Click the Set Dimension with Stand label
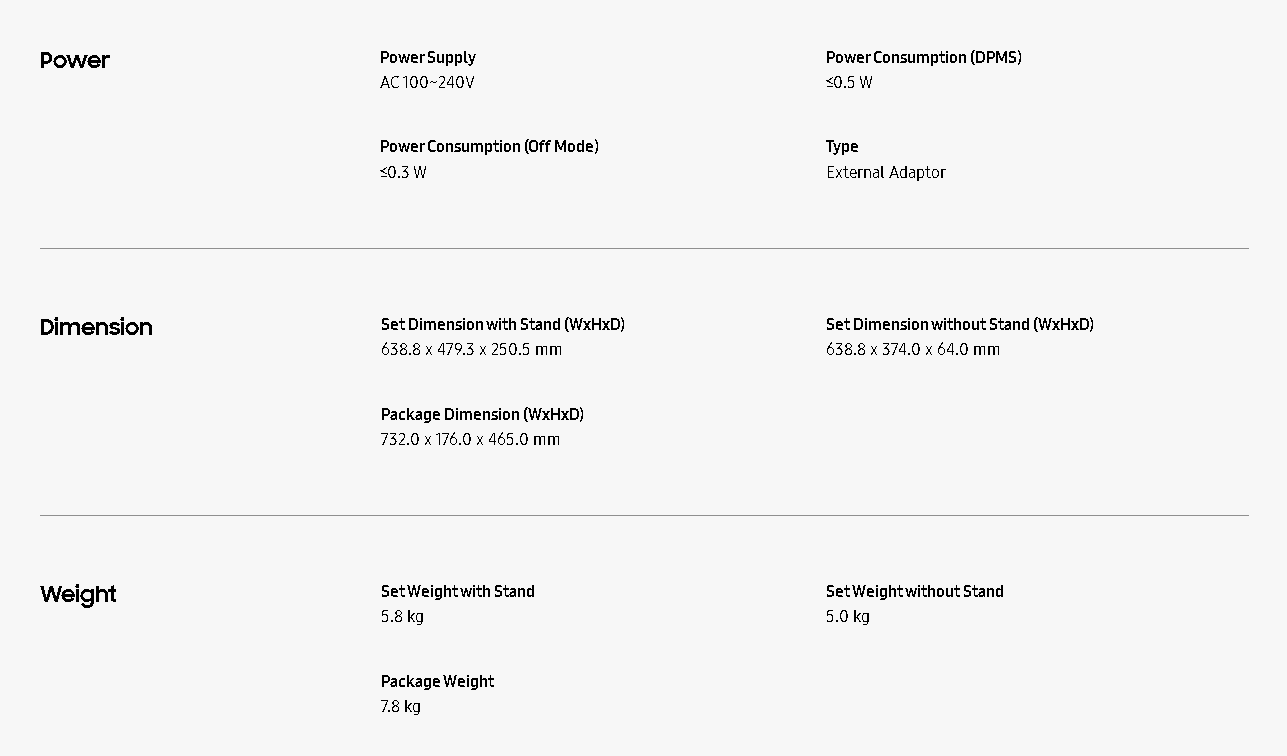 click(x=502, y=324)
